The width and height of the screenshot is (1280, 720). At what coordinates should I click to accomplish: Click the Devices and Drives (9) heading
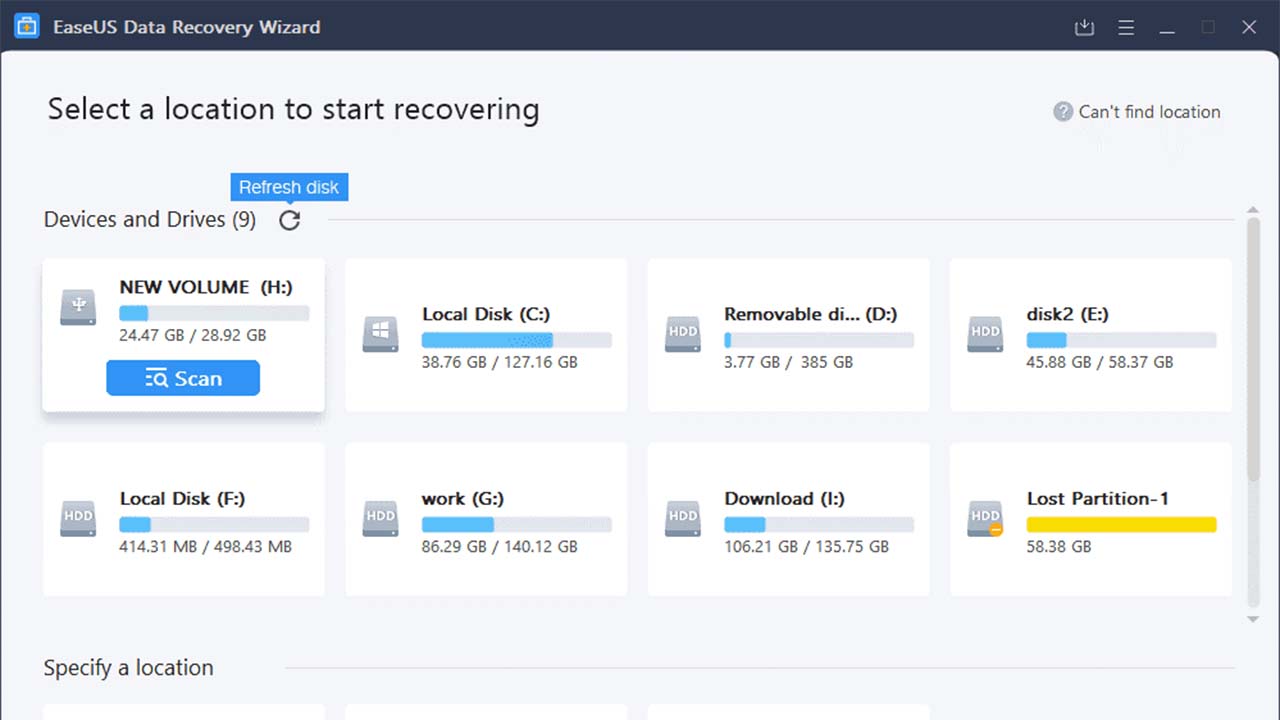pos(150,220)
